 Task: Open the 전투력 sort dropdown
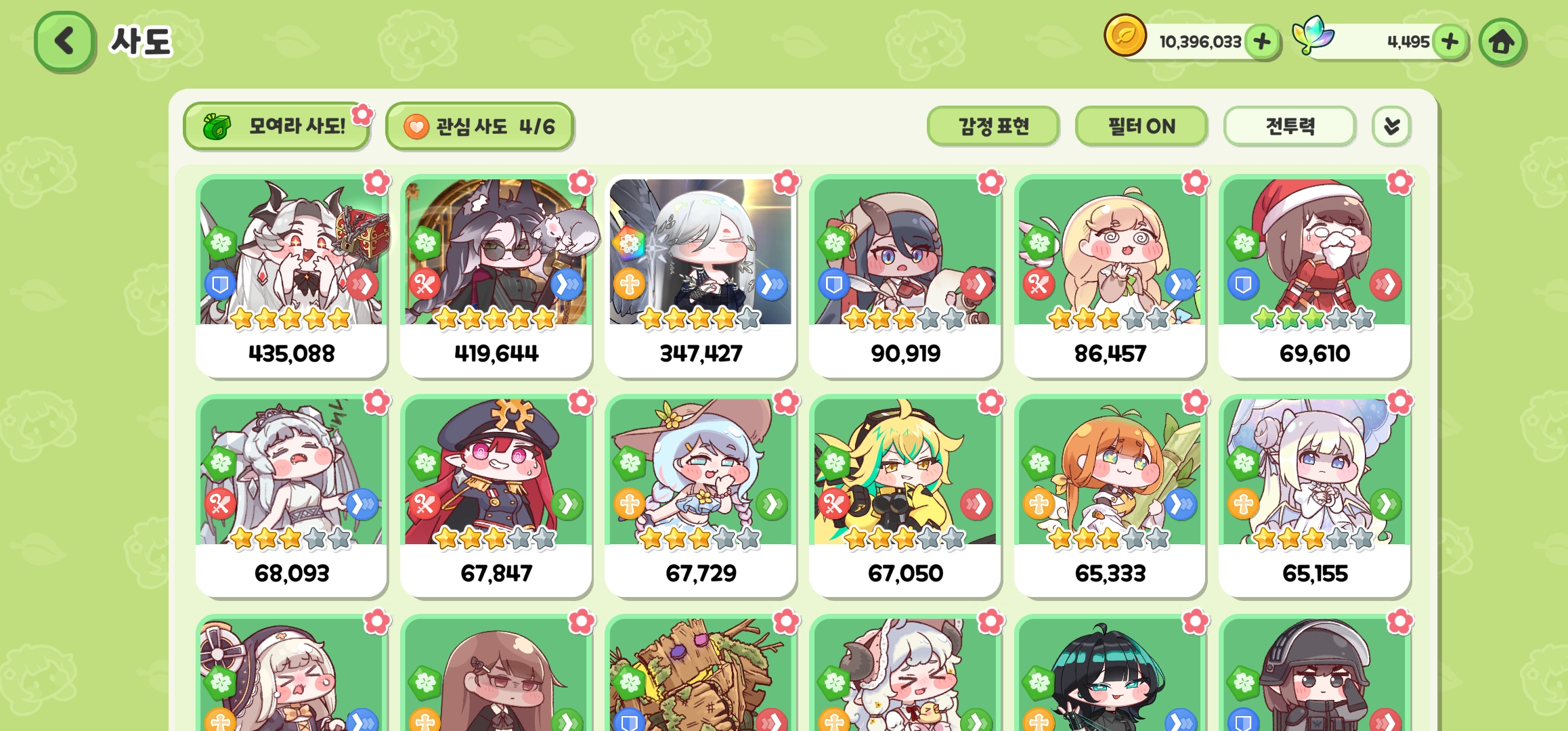[x=1289, y=126]
